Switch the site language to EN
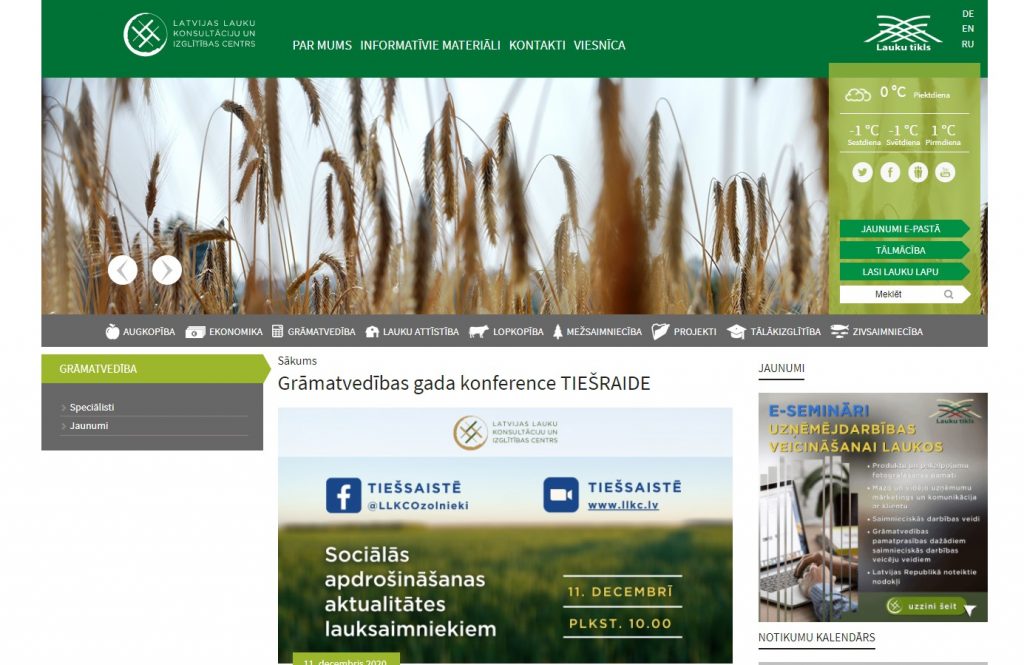Image resolution: width=1024 pixels, height=665 pixels. pyautogui.click(x=968, y=29)
